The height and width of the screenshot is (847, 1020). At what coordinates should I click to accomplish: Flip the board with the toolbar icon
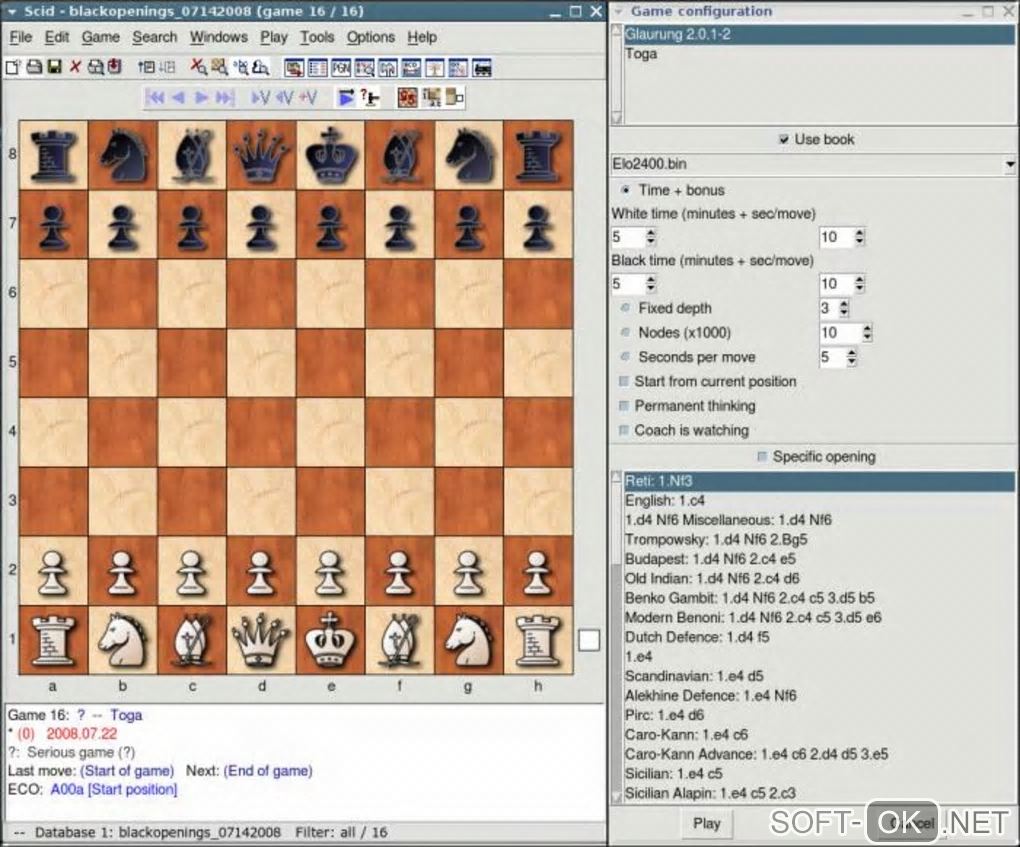tap(408, 98)
